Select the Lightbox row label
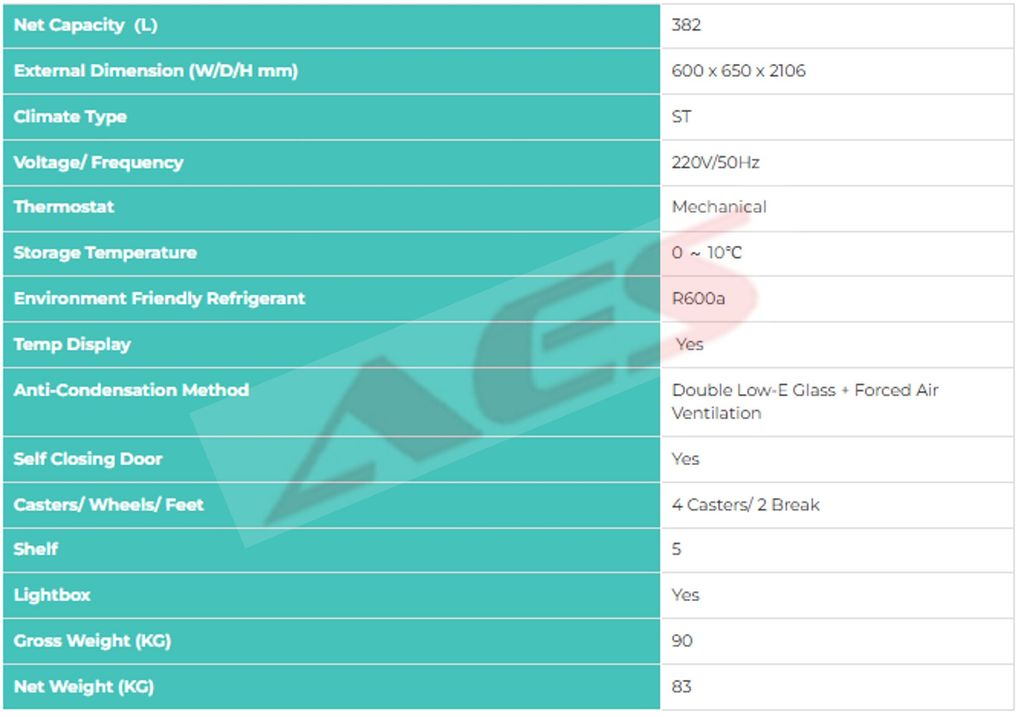 coord(52,595)
